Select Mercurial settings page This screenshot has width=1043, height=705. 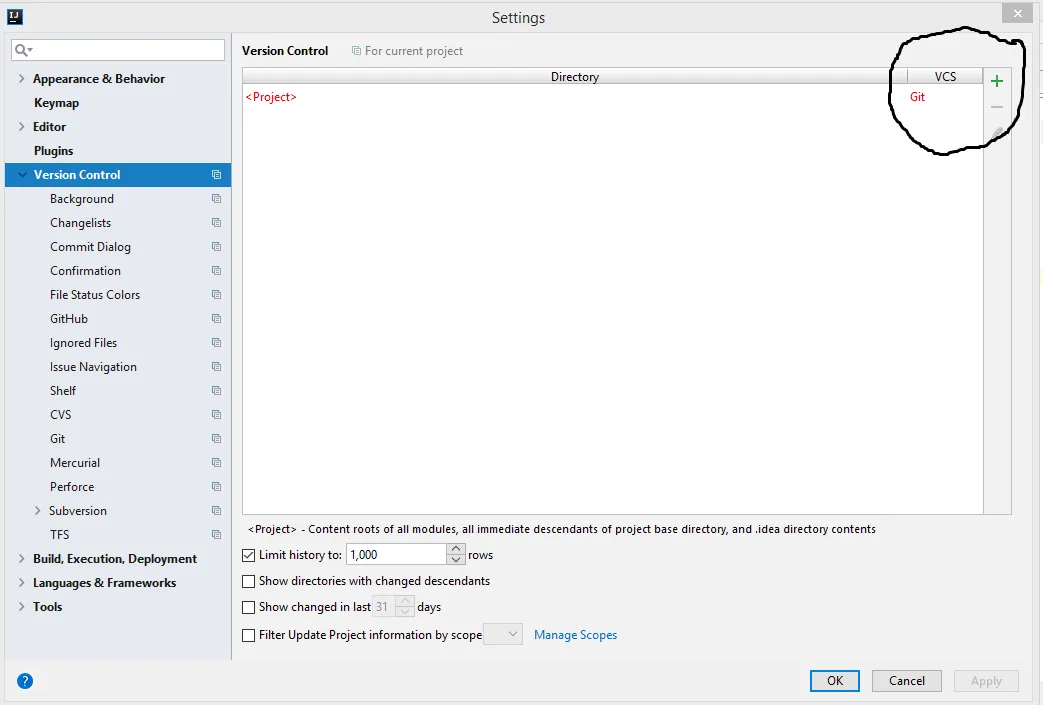pos(74,462)
